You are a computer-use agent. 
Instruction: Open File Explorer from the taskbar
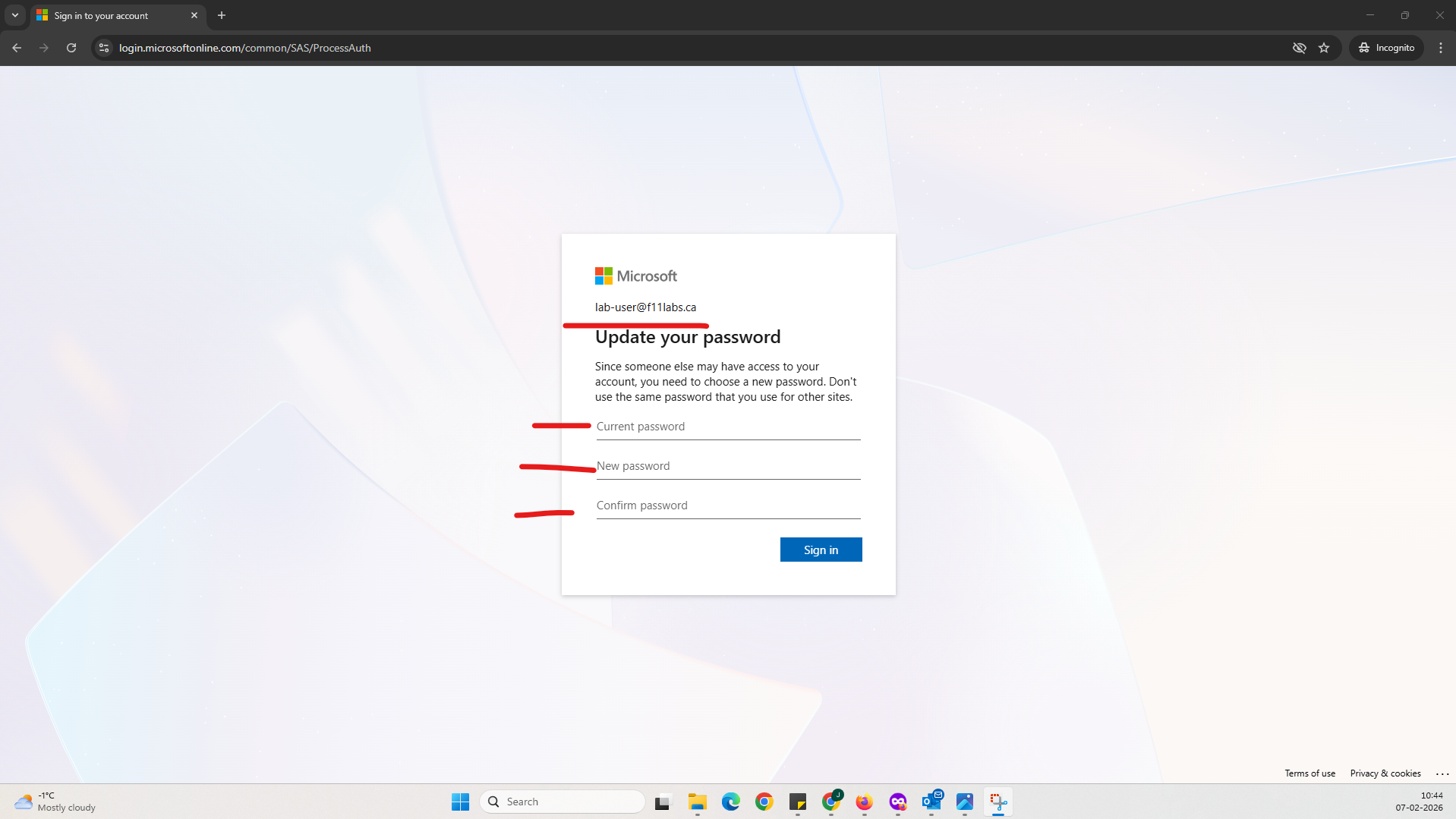[x=698, y=802]
